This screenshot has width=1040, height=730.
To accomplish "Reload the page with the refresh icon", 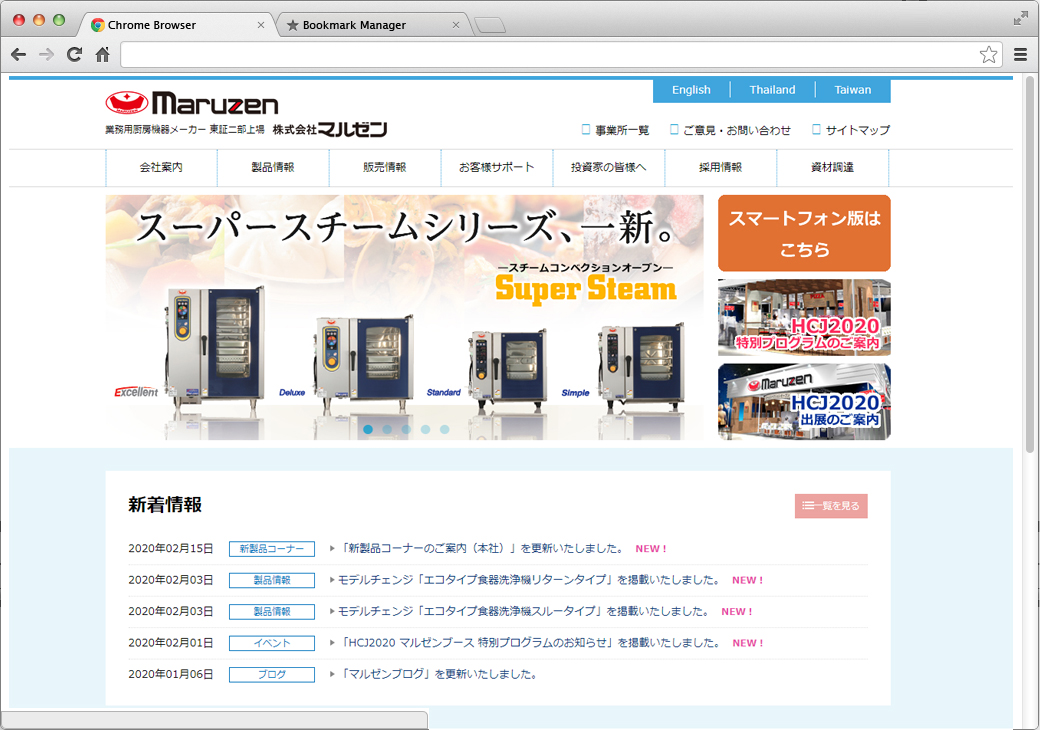I will [74, 55].
